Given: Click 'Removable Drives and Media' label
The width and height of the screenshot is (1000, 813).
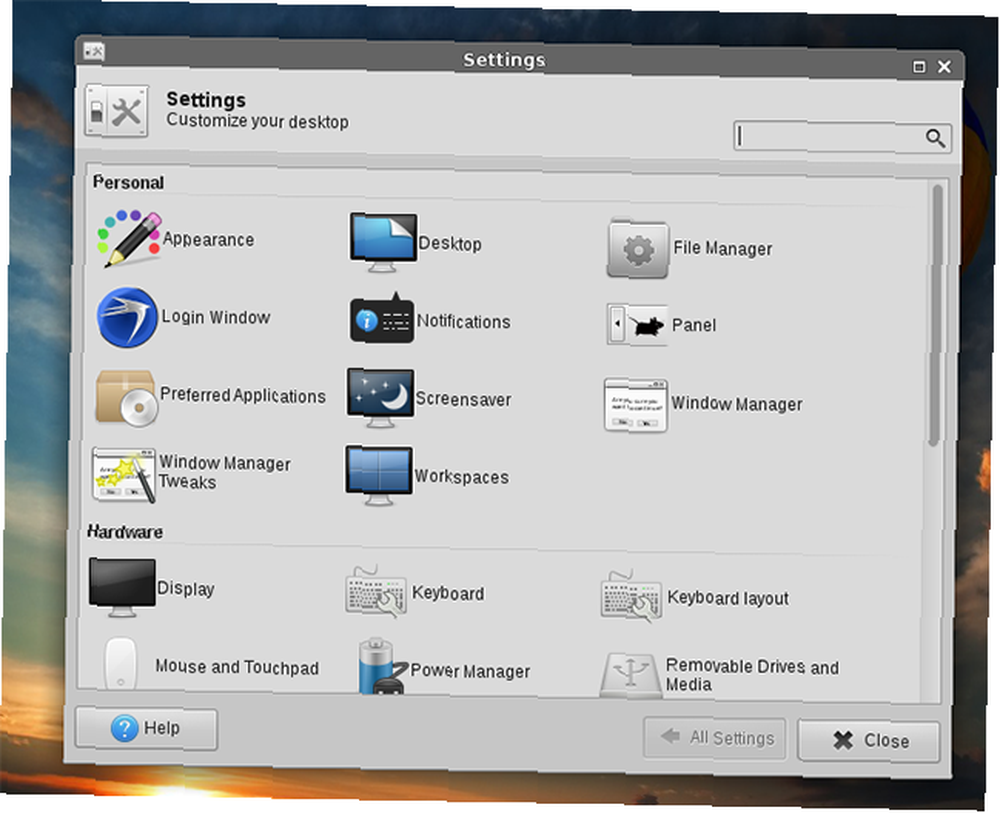Looking at the screenshot, I should point(753,675).
